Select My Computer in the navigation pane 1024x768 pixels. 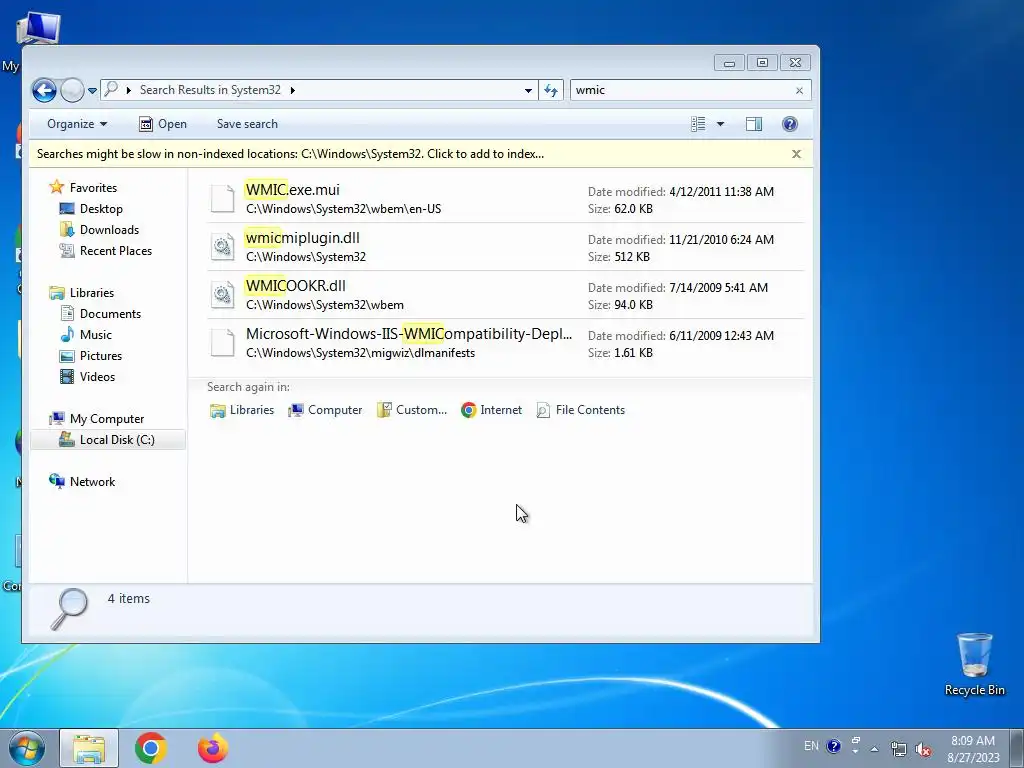point(106,419)
